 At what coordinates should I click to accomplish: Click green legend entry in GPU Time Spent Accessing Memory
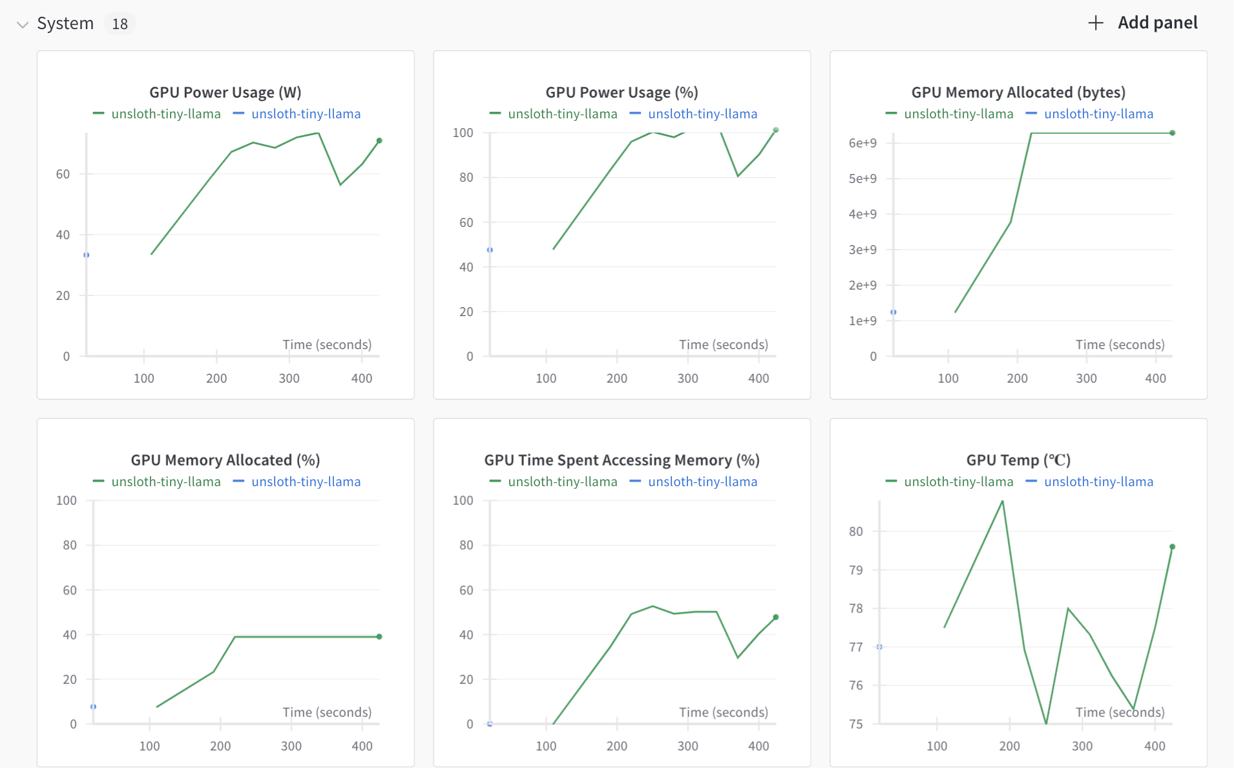click(553, 482)
